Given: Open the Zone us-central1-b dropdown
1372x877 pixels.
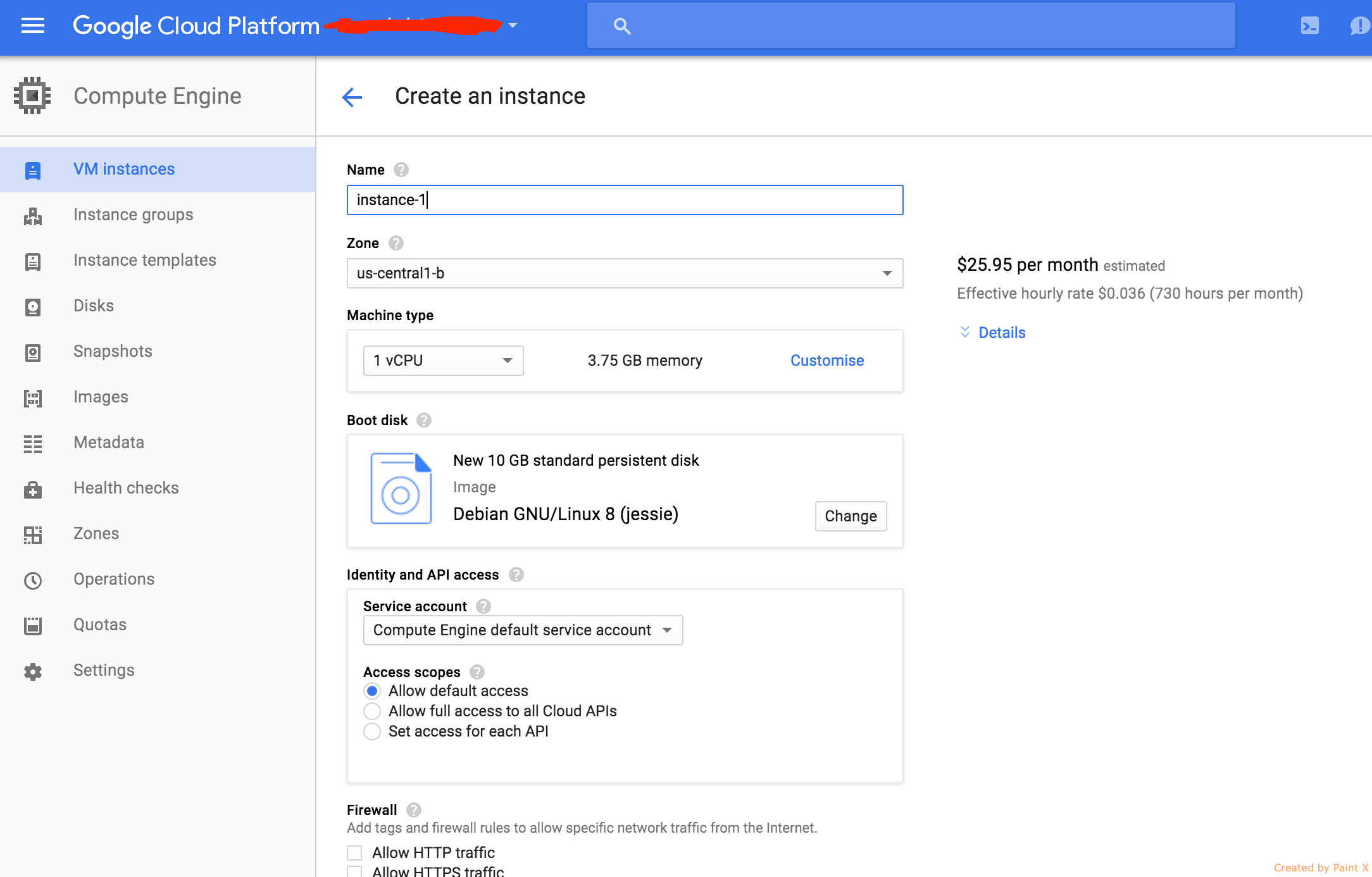Looking at the screenshot, I should [x=625, y=273].
